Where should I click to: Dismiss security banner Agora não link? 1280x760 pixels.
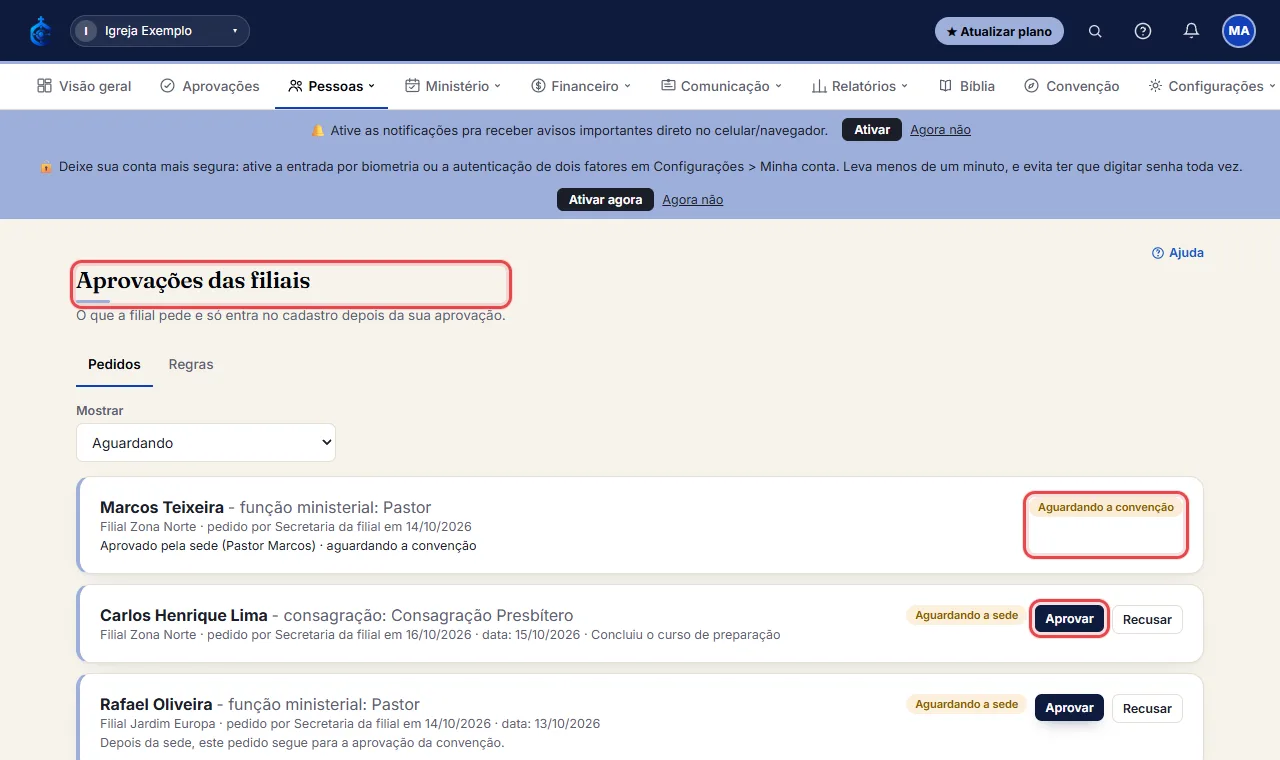coord(692,200)
